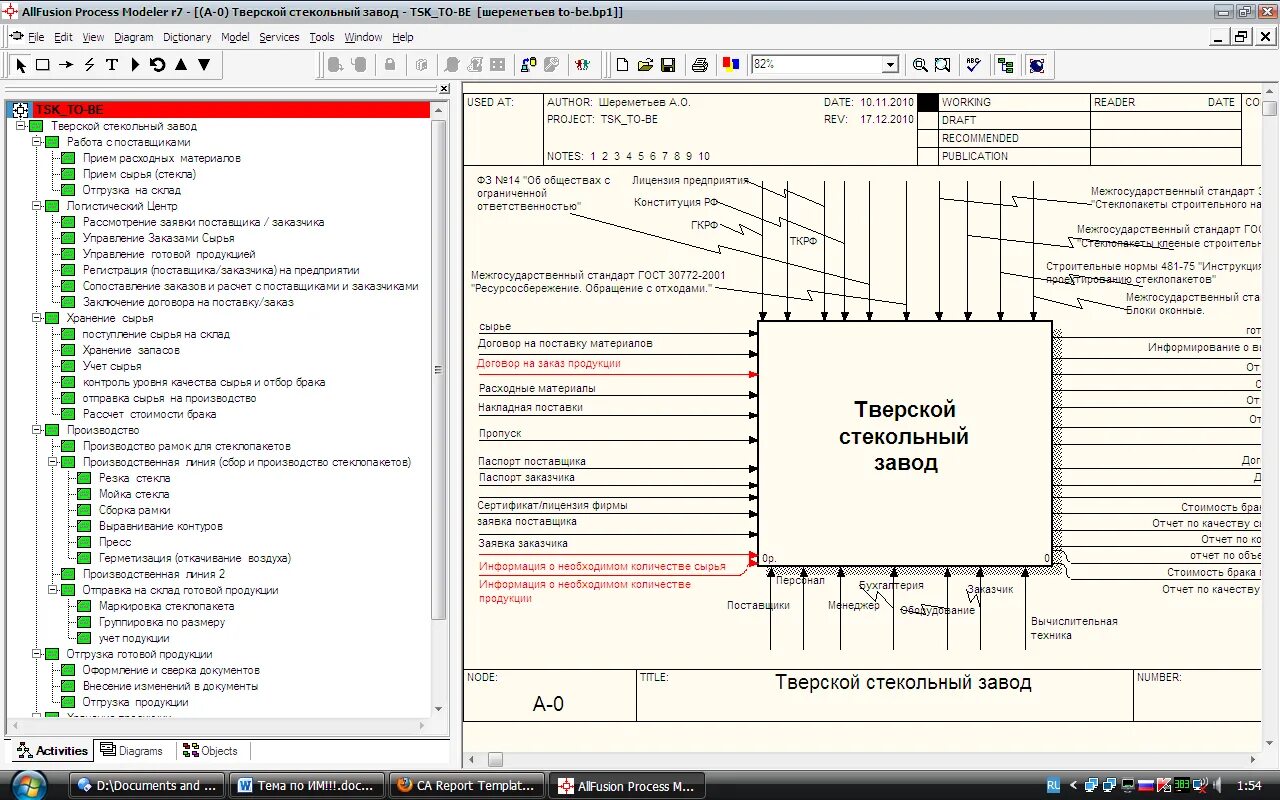Switch to the Diagrams tab
The image size is (1280, 800).
click(x=132, y=751)
